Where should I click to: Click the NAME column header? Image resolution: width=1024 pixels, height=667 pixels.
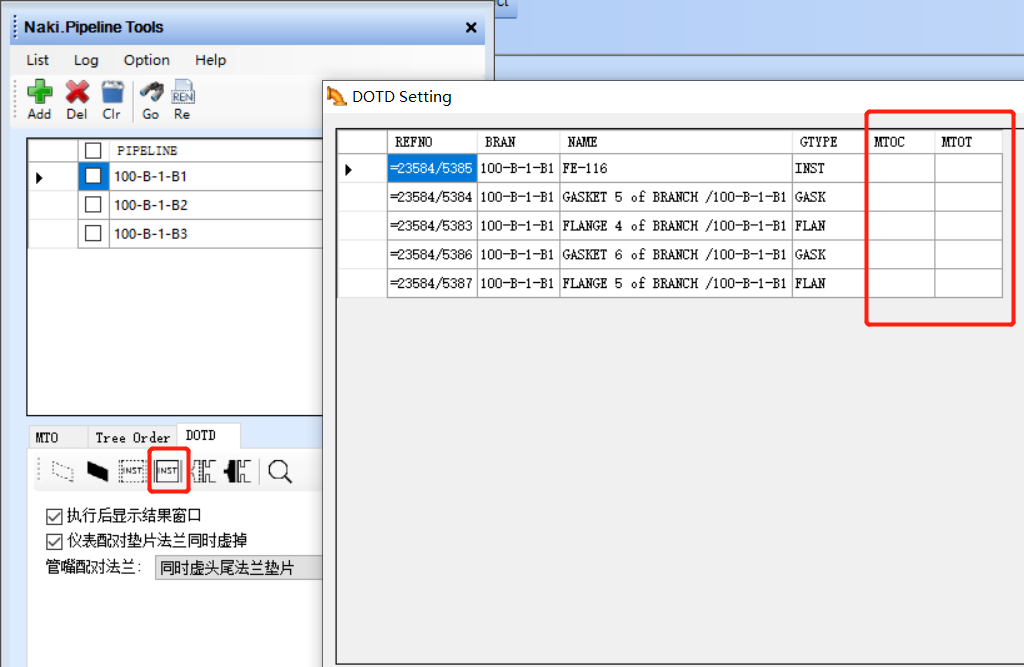click(676, 142)
